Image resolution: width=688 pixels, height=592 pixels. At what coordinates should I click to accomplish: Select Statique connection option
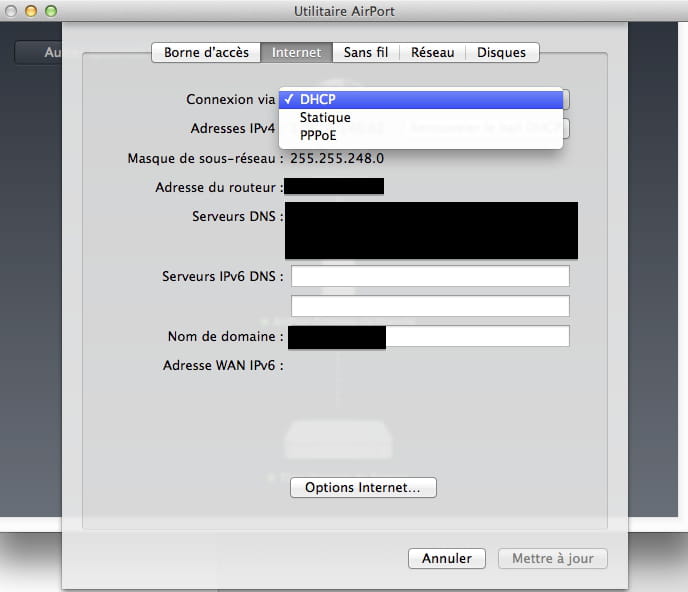coord(421,118)
